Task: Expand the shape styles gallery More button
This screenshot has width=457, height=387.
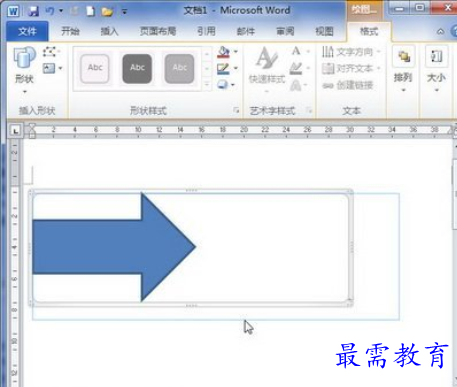Action: [207, 84]
